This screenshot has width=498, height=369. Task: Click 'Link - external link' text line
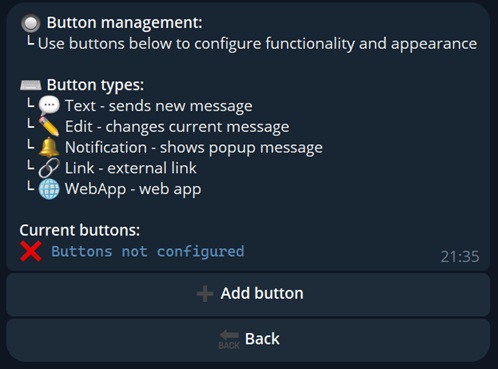pos(131,168)
